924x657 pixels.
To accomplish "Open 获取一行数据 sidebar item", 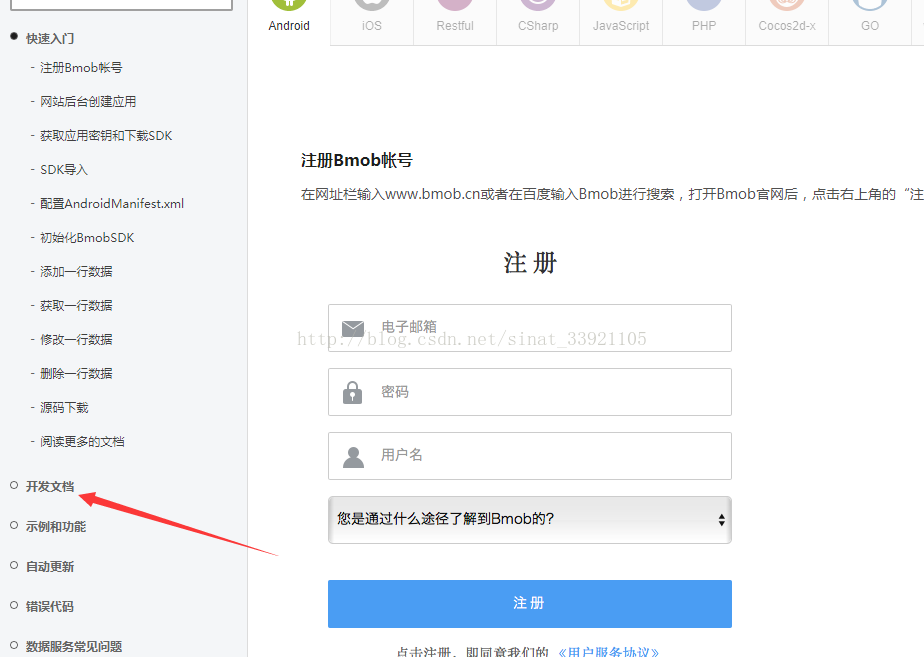I will click(x=76, y=306).
